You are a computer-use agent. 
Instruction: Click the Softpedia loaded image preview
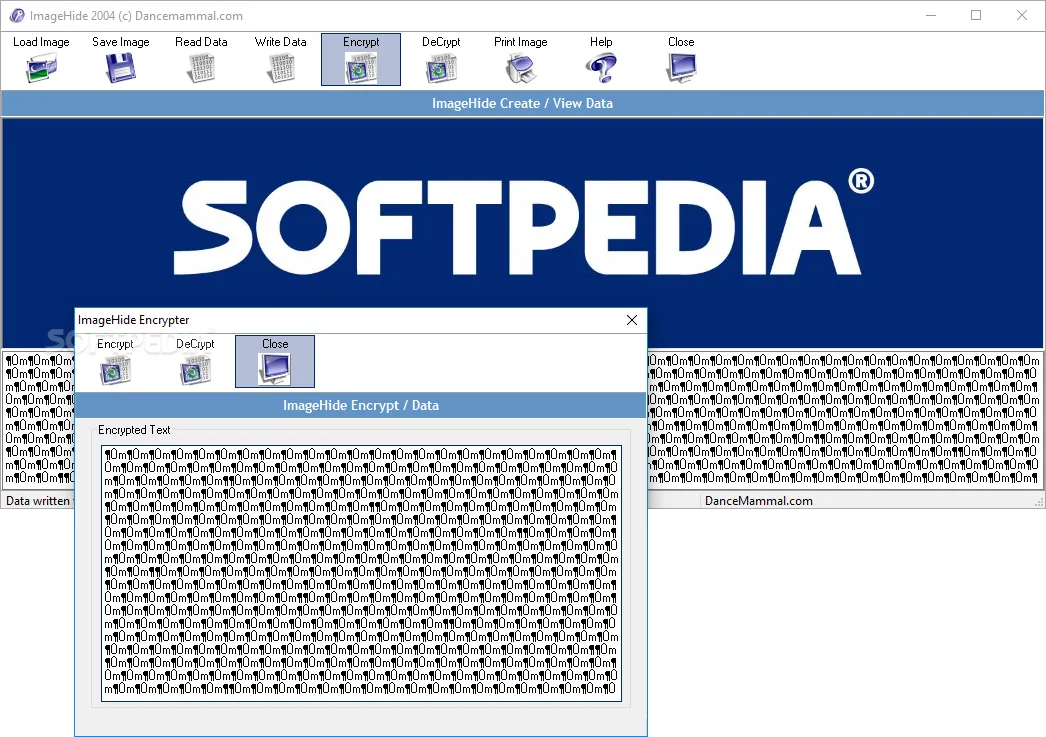click(522, 233)
